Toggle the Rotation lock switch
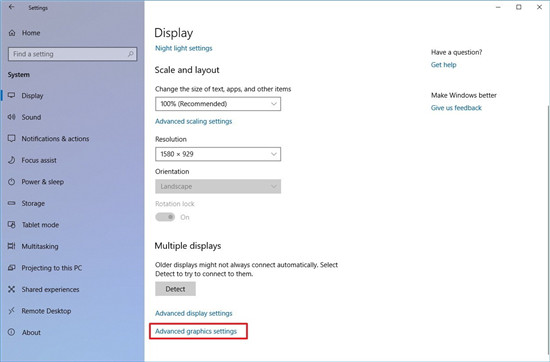Screen dimensions: 550x362 click(x=165, y=217)
